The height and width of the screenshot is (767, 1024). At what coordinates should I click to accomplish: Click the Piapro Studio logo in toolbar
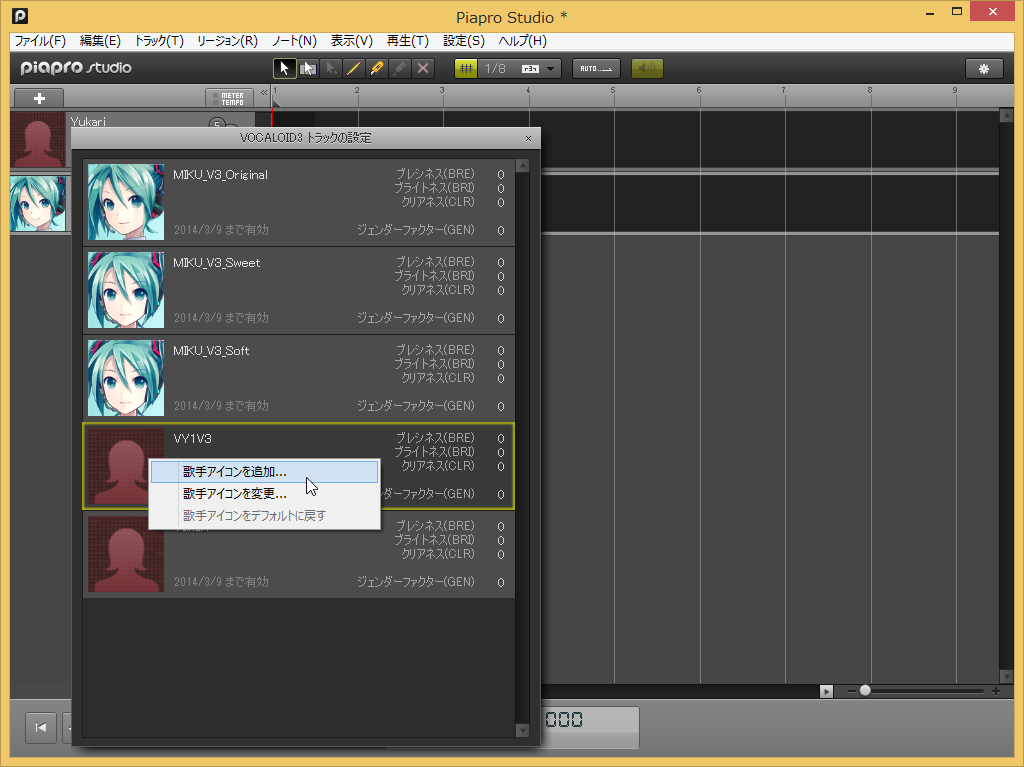tap(76, 68)
